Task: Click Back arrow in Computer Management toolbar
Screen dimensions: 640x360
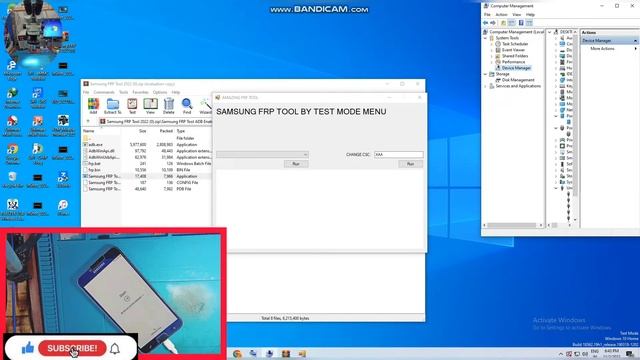Action: click(x=486, y=23)
